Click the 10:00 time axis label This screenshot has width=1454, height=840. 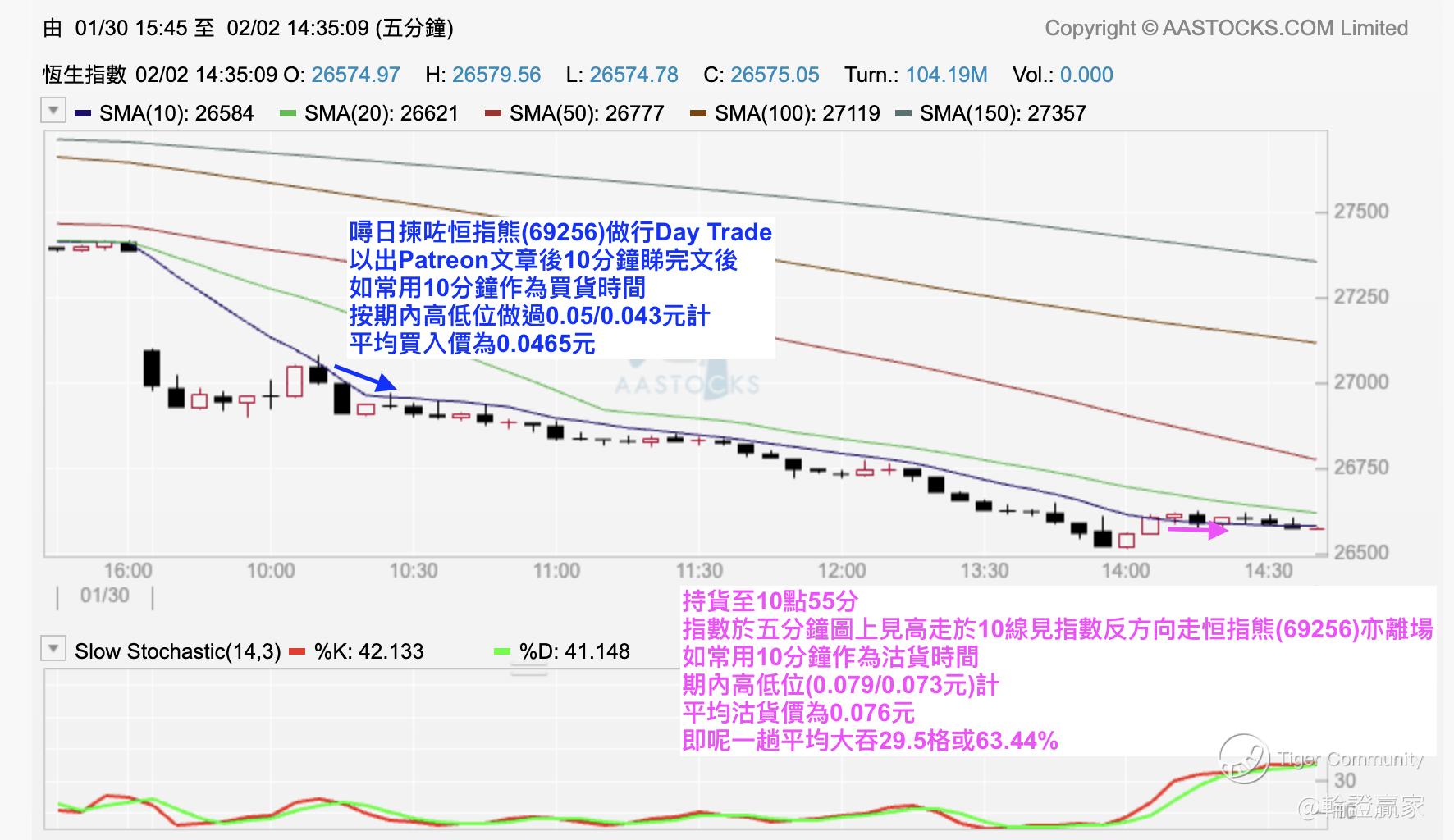coord(271,570)
